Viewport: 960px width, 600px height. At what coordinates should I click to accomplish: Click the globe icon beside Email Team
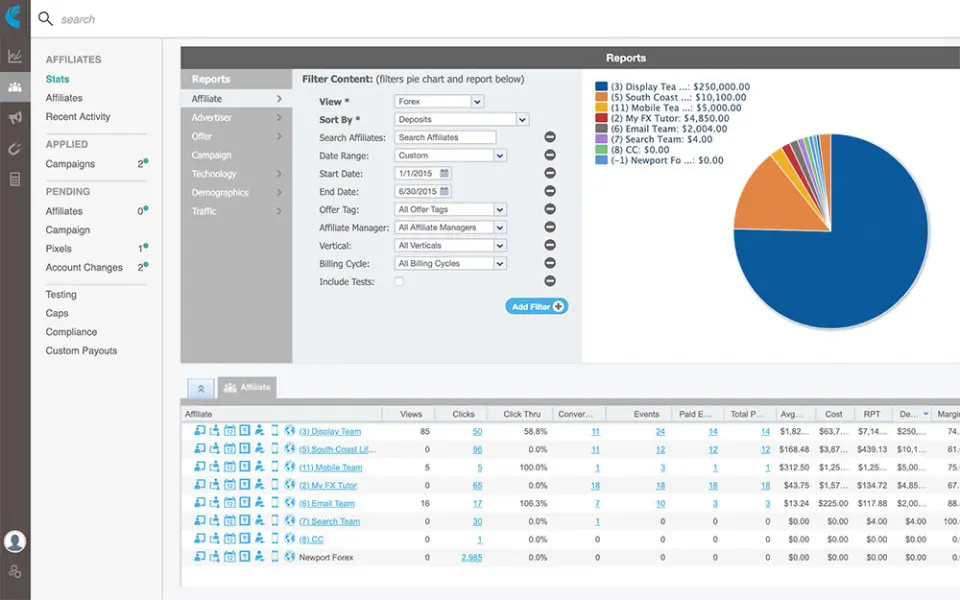[x=289, y=502]
